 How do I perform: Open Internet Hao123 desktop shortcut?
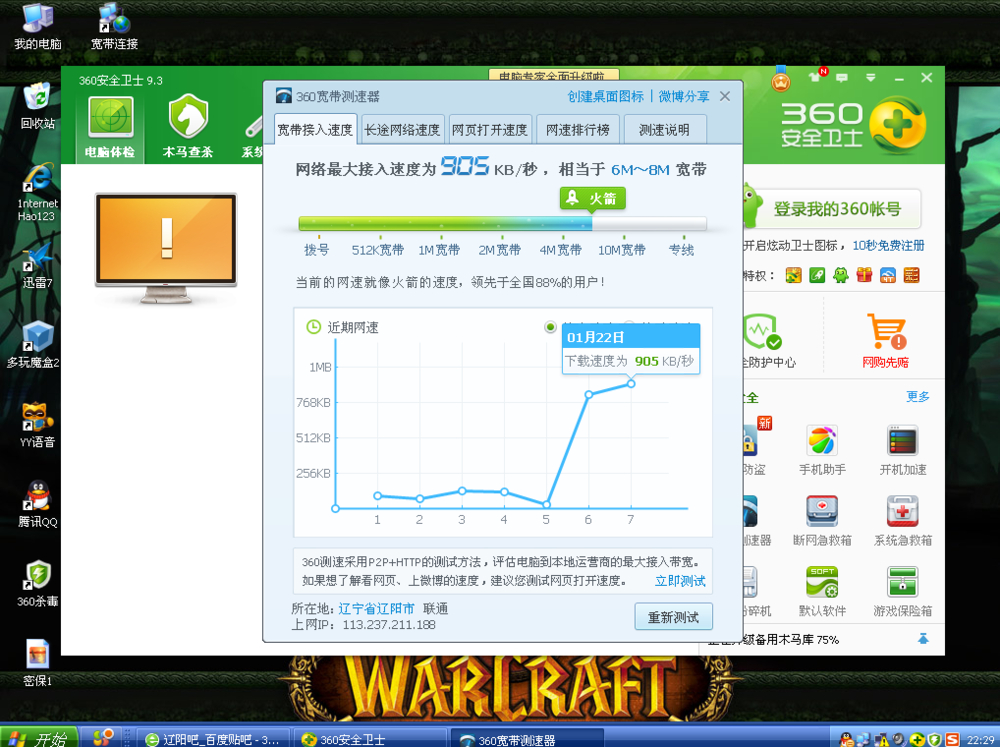(x=38, y=192)
